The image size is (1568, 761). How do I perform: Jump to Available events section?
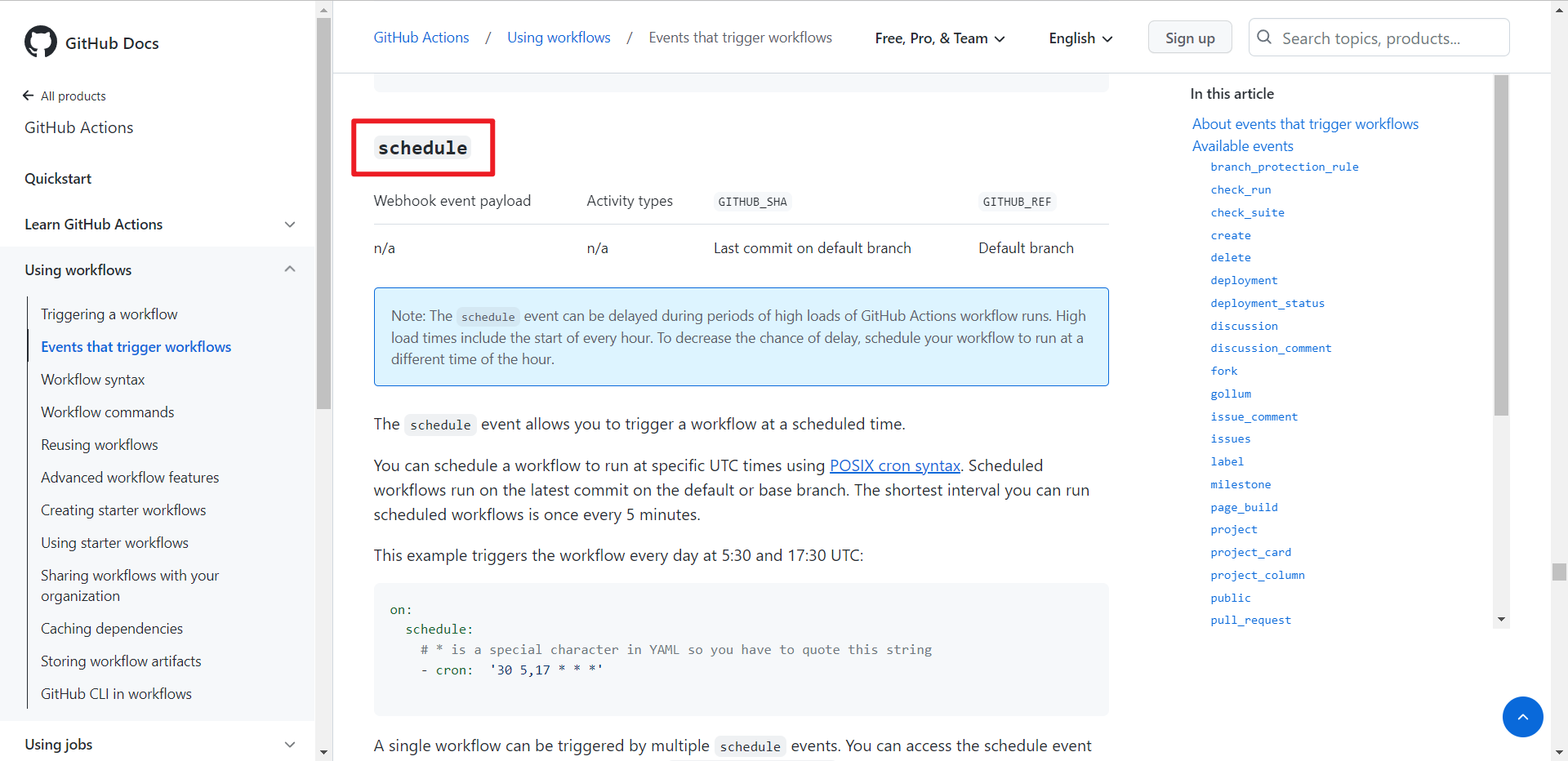pyautogui.click(x=1242, y=146)
